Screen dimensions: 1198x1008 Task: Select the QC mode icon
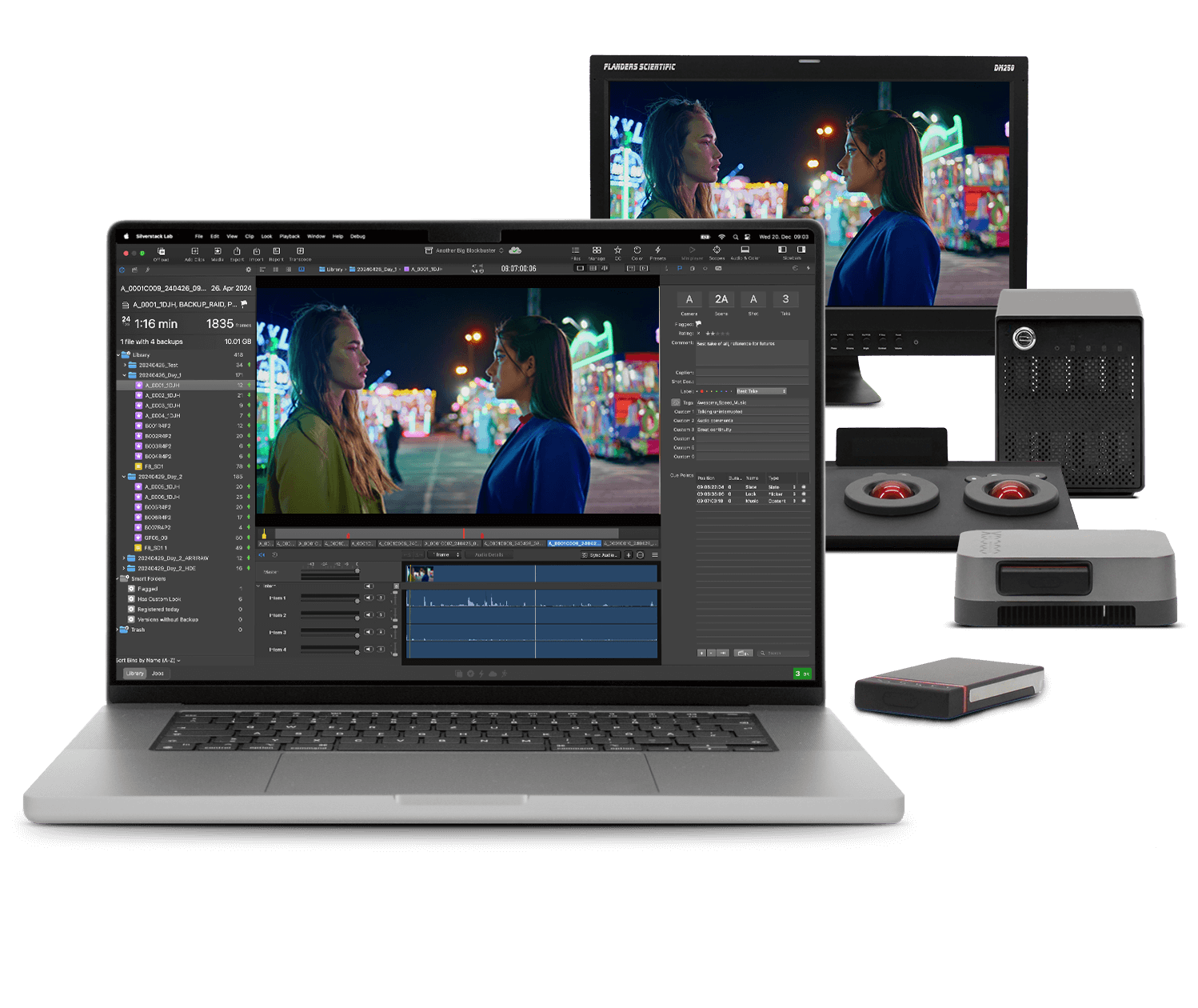(617, 251)
